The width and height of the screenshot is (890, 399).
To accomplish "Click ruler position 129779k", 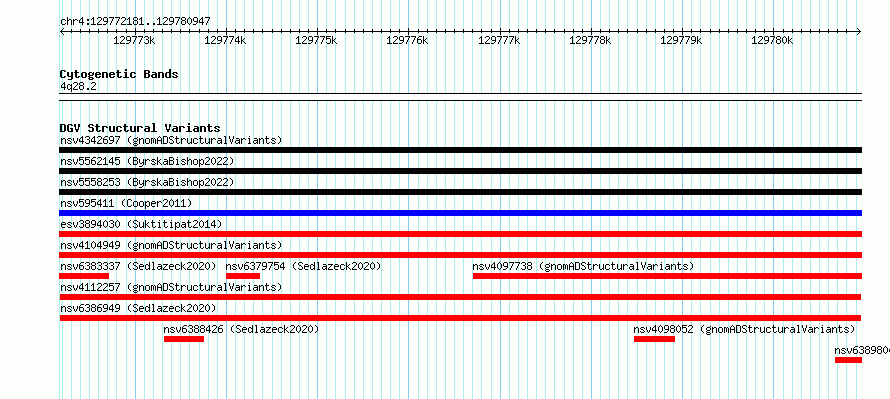I will click(x=681, y=41).
